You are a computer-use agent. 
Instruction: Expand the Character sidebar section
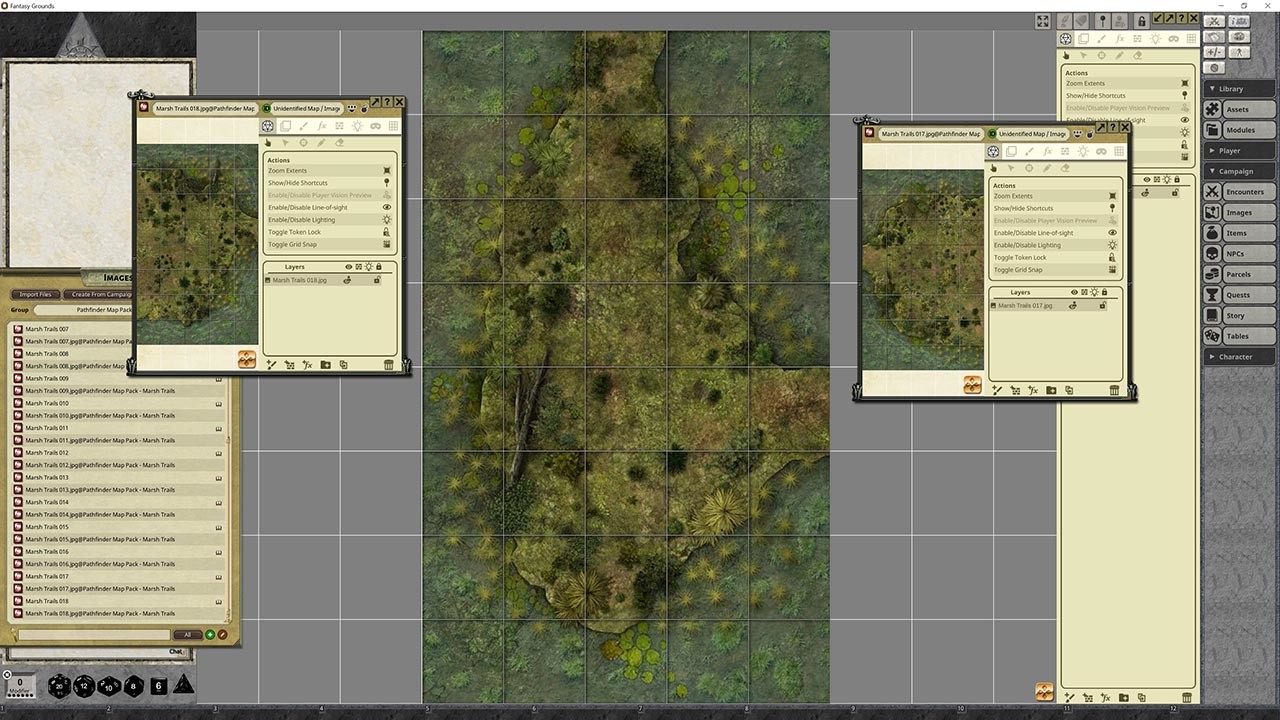click(x=1238, y=356)
